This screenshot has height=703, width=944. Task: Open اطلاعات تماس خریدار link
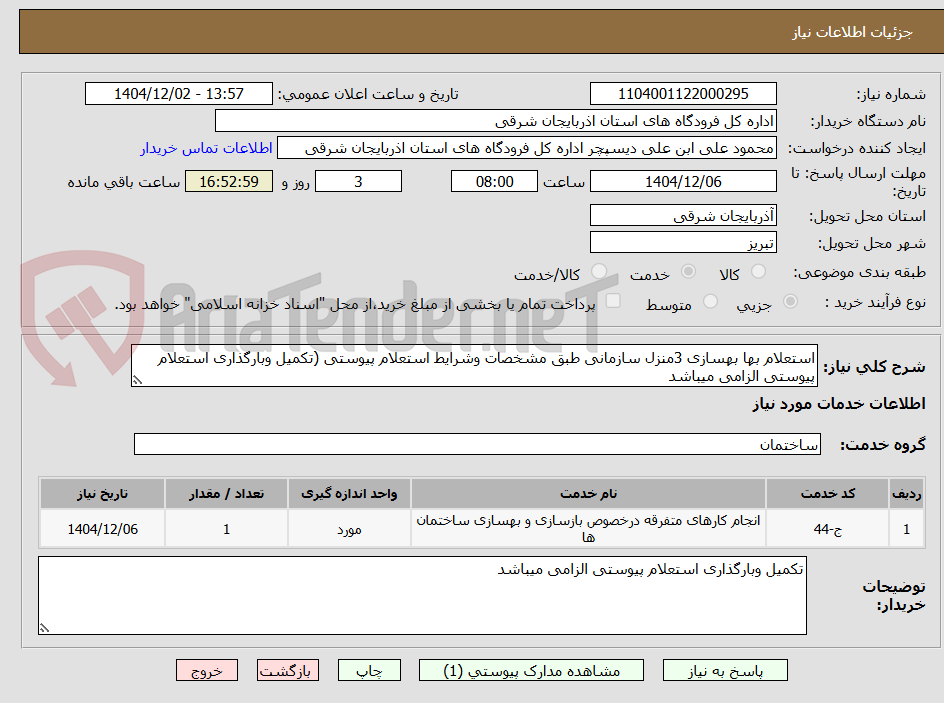tap(206, 148)
